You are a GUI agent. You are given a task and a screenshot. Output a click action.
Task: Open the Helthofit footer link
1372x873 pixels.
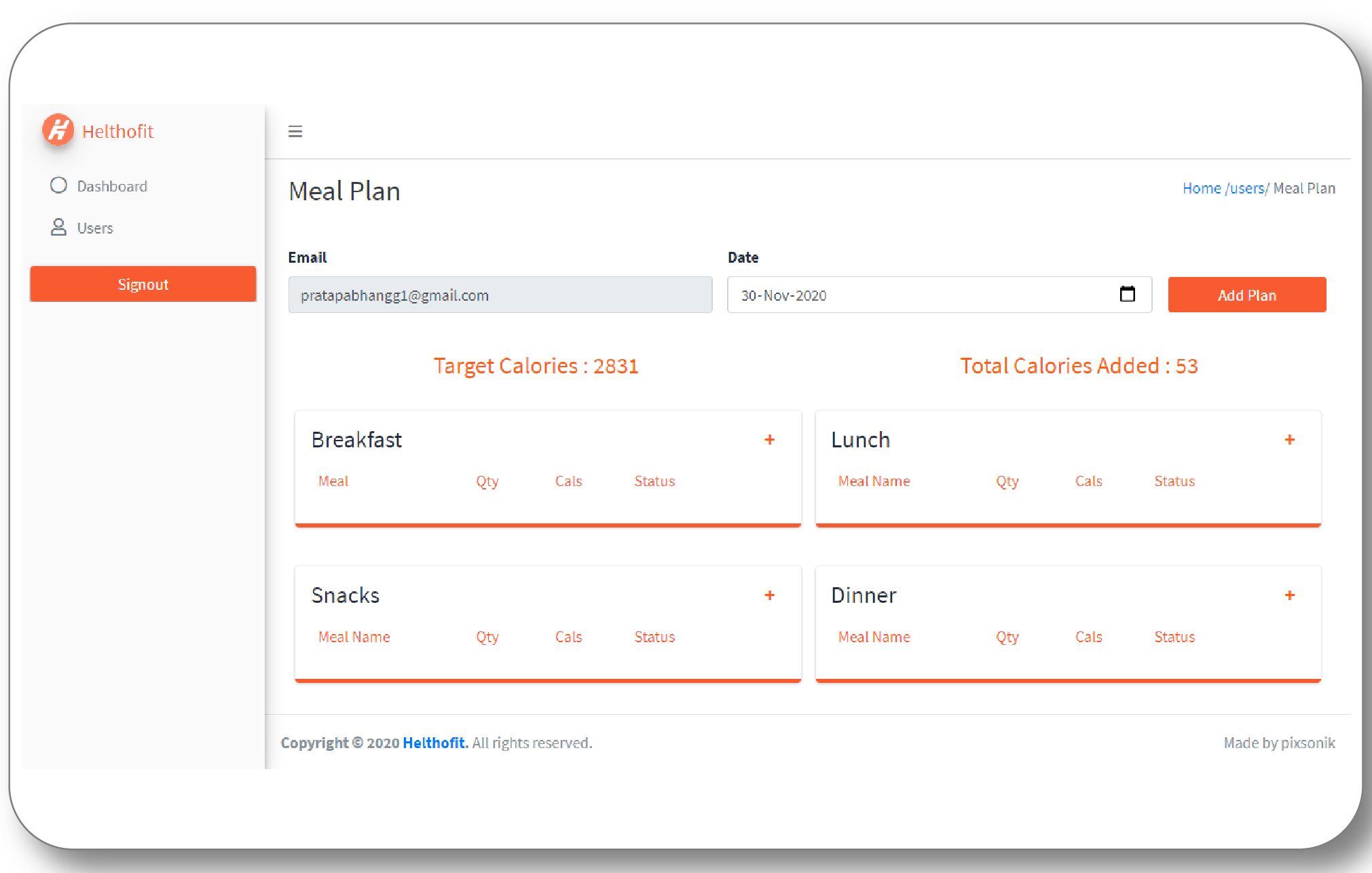tap(434, 743)
